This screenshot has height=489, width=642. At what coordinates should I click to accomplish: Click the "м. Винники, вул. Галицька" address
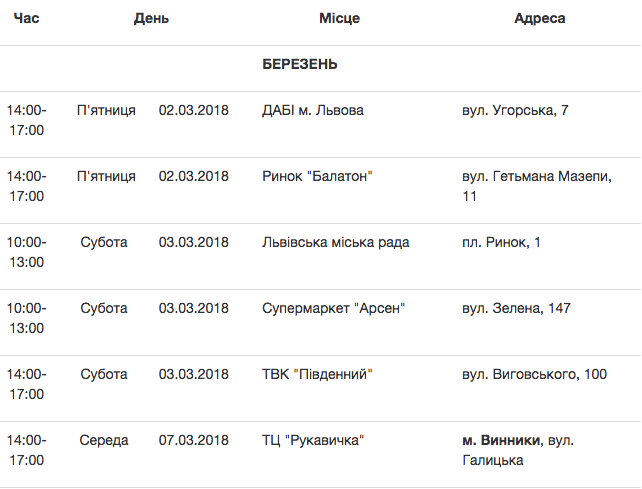517,450
